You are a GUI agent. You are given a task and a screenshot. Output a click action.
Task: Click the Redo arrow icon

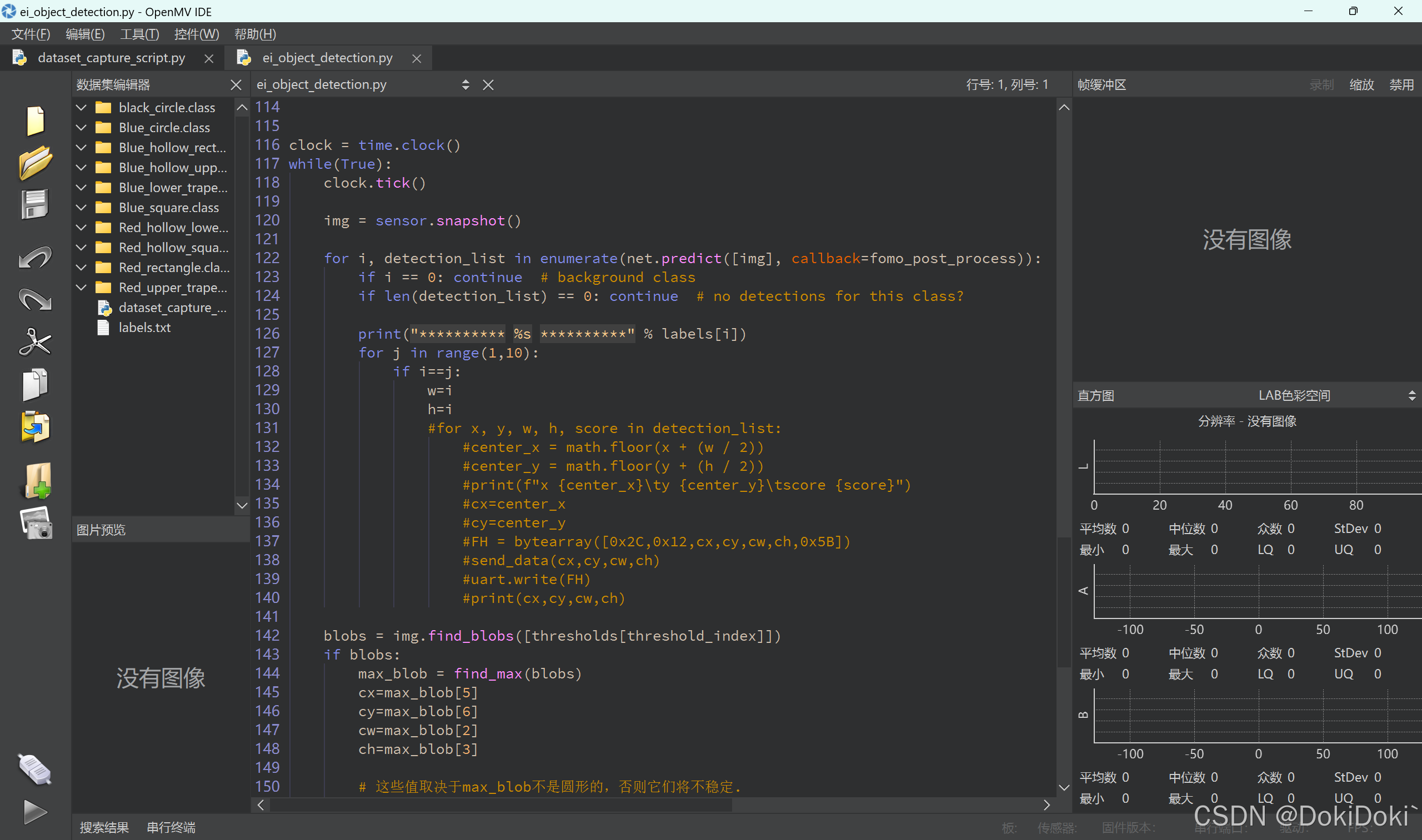coord(35,300)
